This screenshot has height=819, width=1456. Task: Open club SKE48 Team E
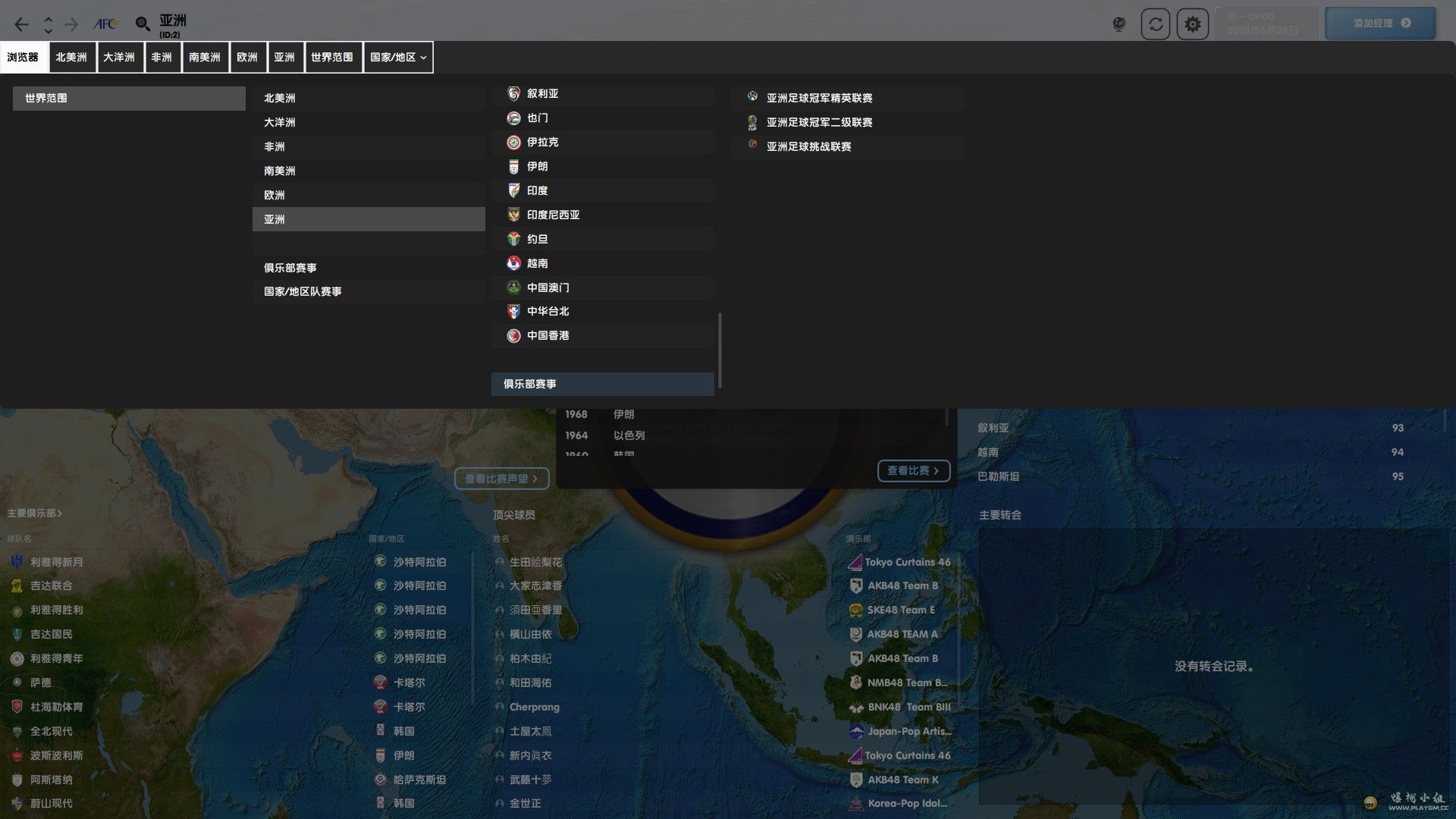coord(901,610)
